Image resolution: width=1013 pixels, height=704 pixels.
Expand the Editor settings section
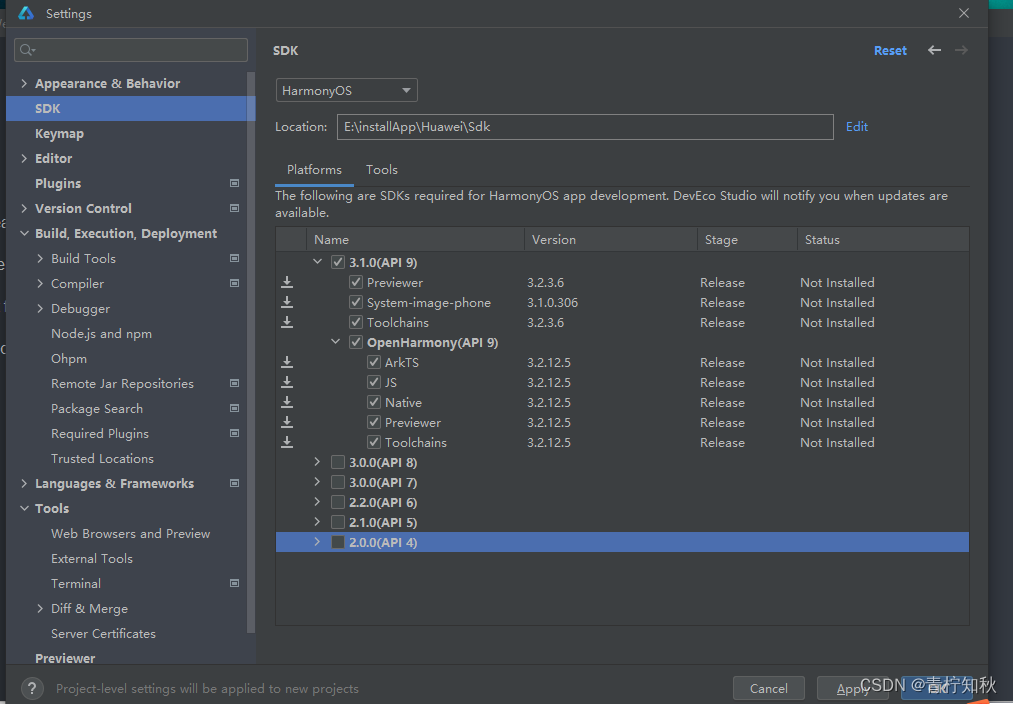point(24,158)
